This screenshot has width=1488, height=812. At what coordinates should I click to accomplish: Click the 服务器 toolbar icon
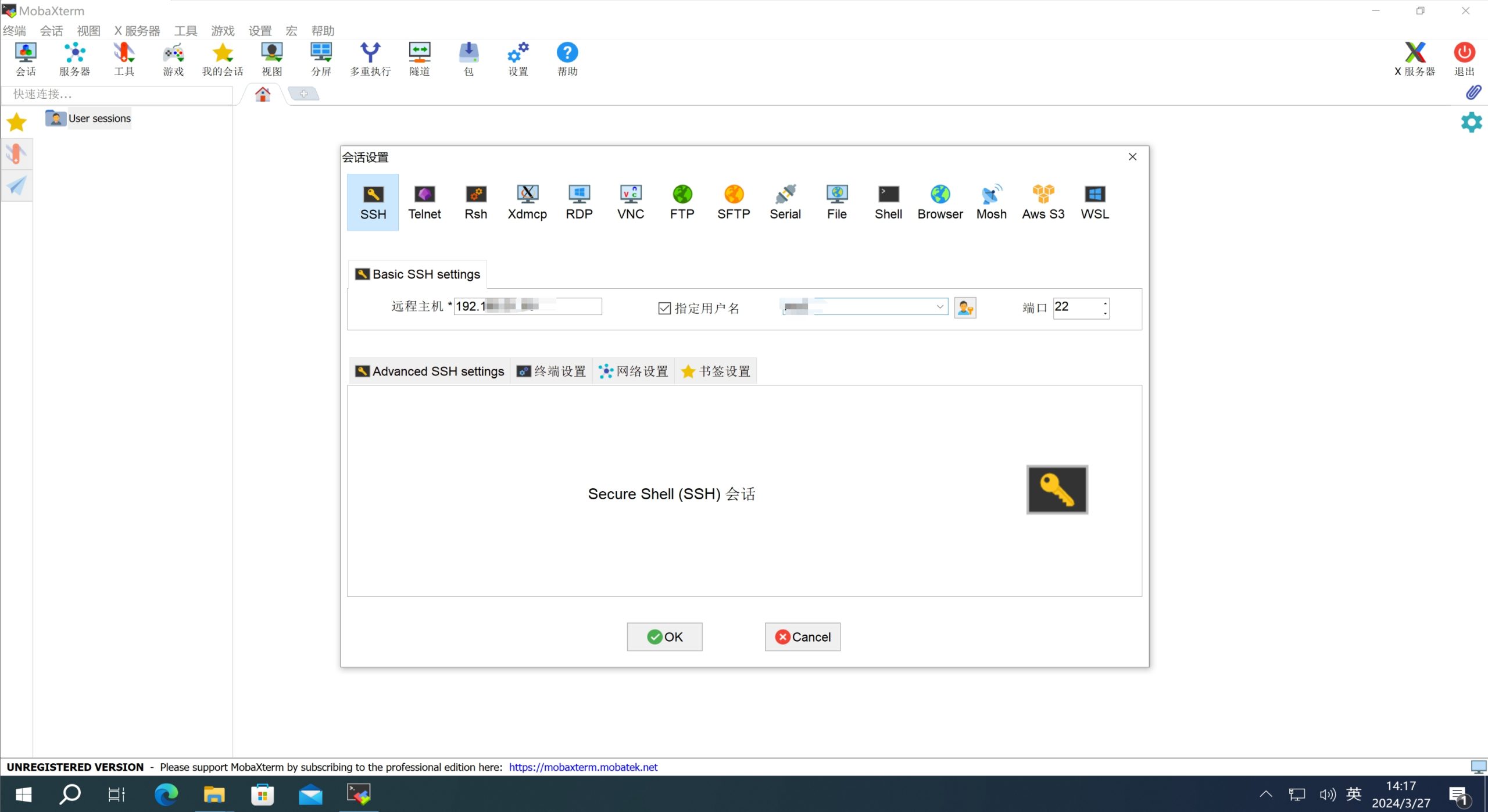tap(75, 59)
